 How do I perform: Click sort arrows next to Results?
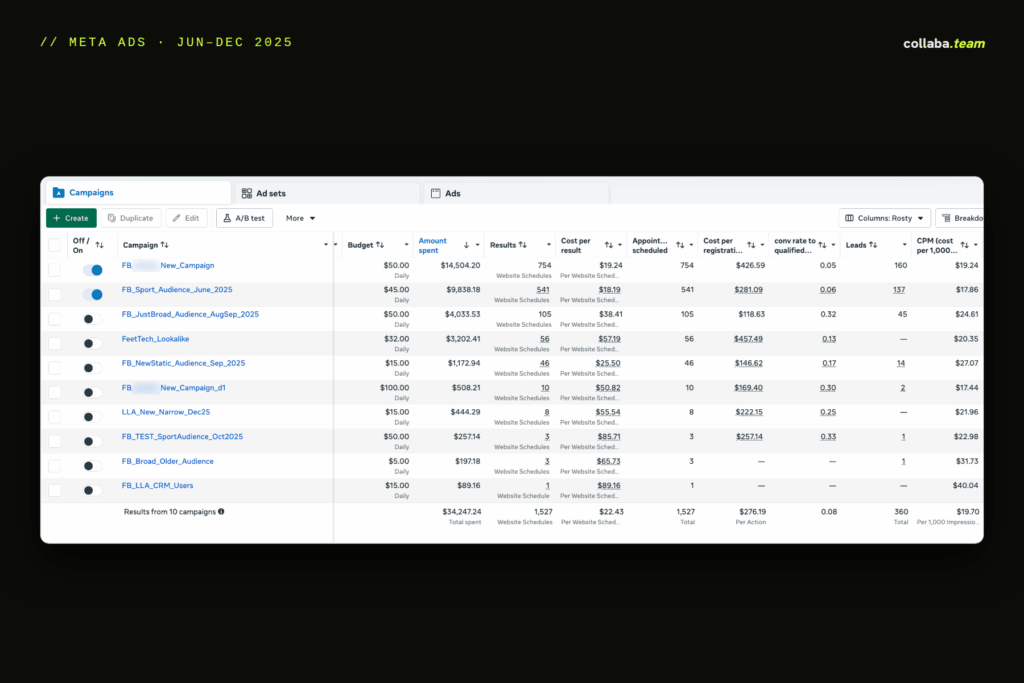pyautogui.click(x=522, y=245)
